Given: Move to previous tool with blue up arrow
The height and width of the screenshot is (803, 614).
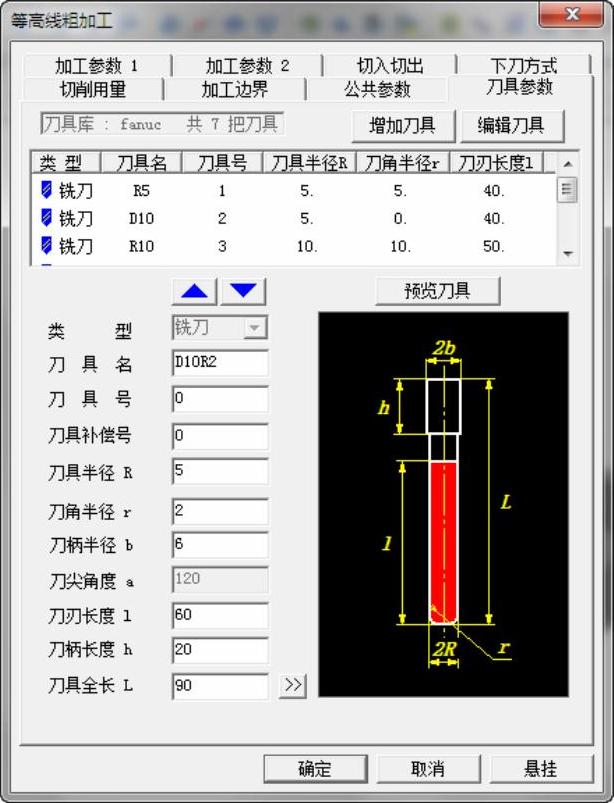Looking at the screenshot, I should click(195, 292).
